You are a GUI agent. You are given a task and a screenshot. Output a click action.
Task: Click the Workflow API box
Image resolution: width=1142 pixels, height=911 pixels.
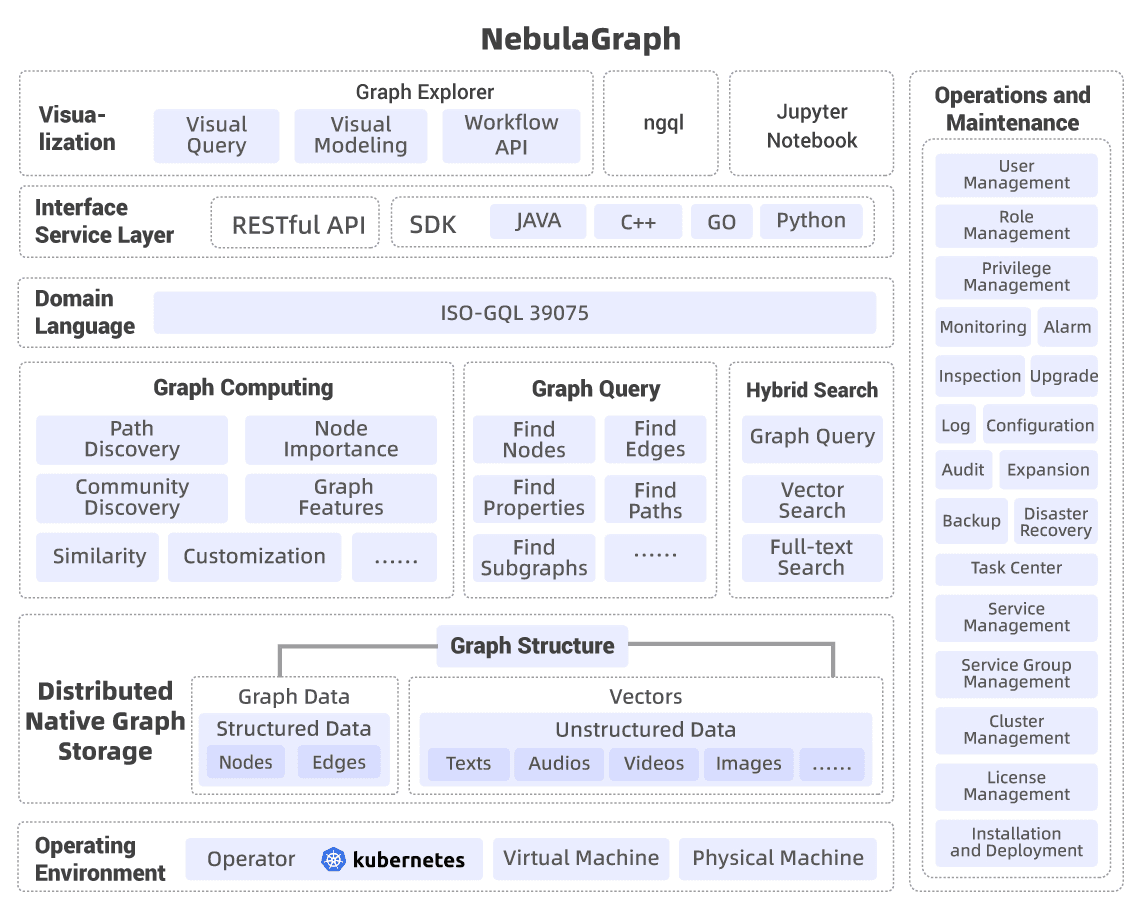coord(511,135)
